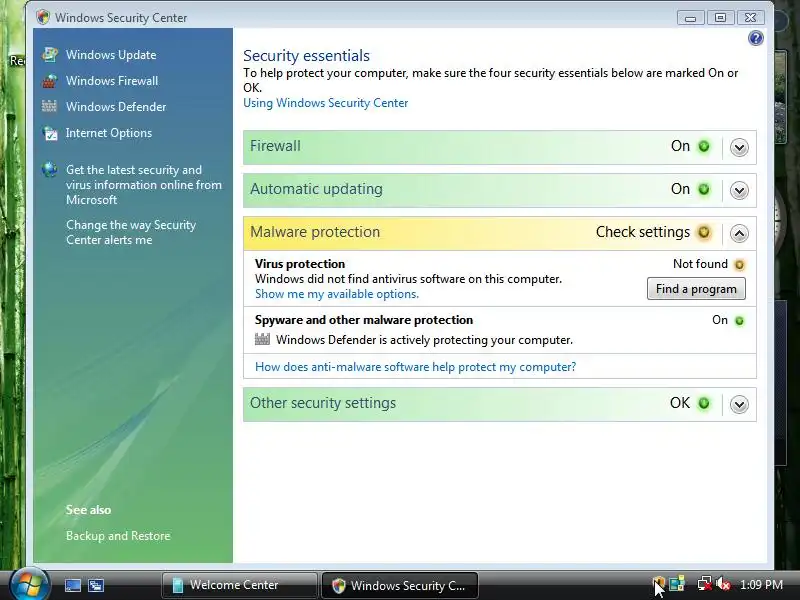Expand the Automatic updating section chevron
This screenshot has width=800, height=600.
(x=739, y=190)
